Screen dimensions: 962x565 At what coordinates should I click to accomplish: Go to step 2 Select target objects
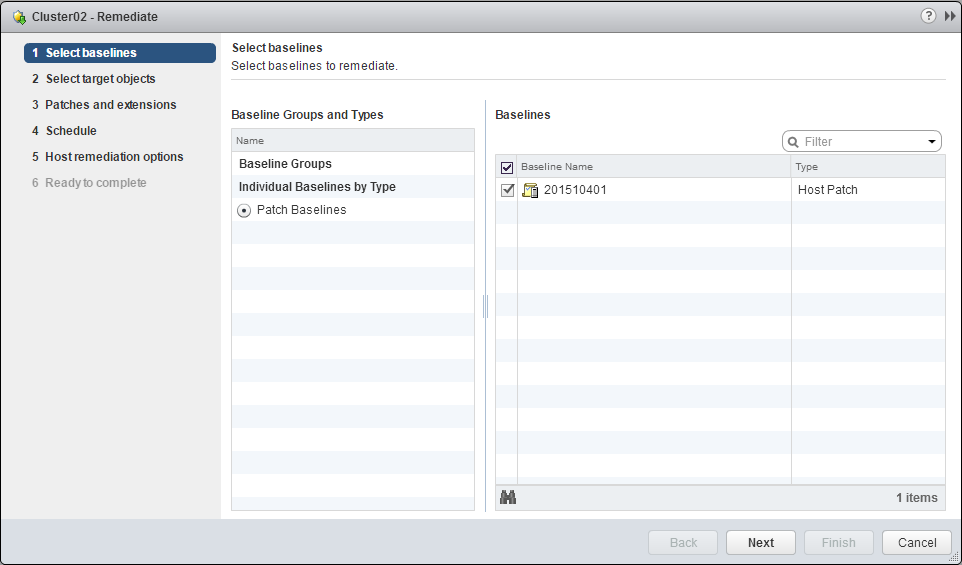(x=100, y=79)
